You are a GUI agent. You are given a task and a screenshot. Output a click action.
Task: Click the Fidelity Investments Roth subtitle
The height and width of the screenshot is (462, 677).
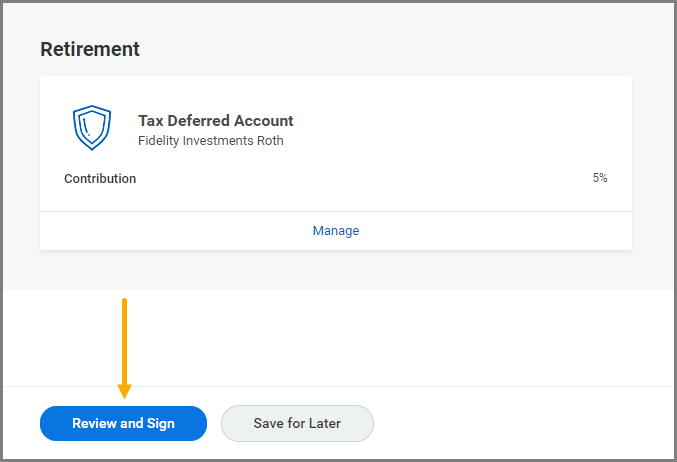(x=210, y=141)
